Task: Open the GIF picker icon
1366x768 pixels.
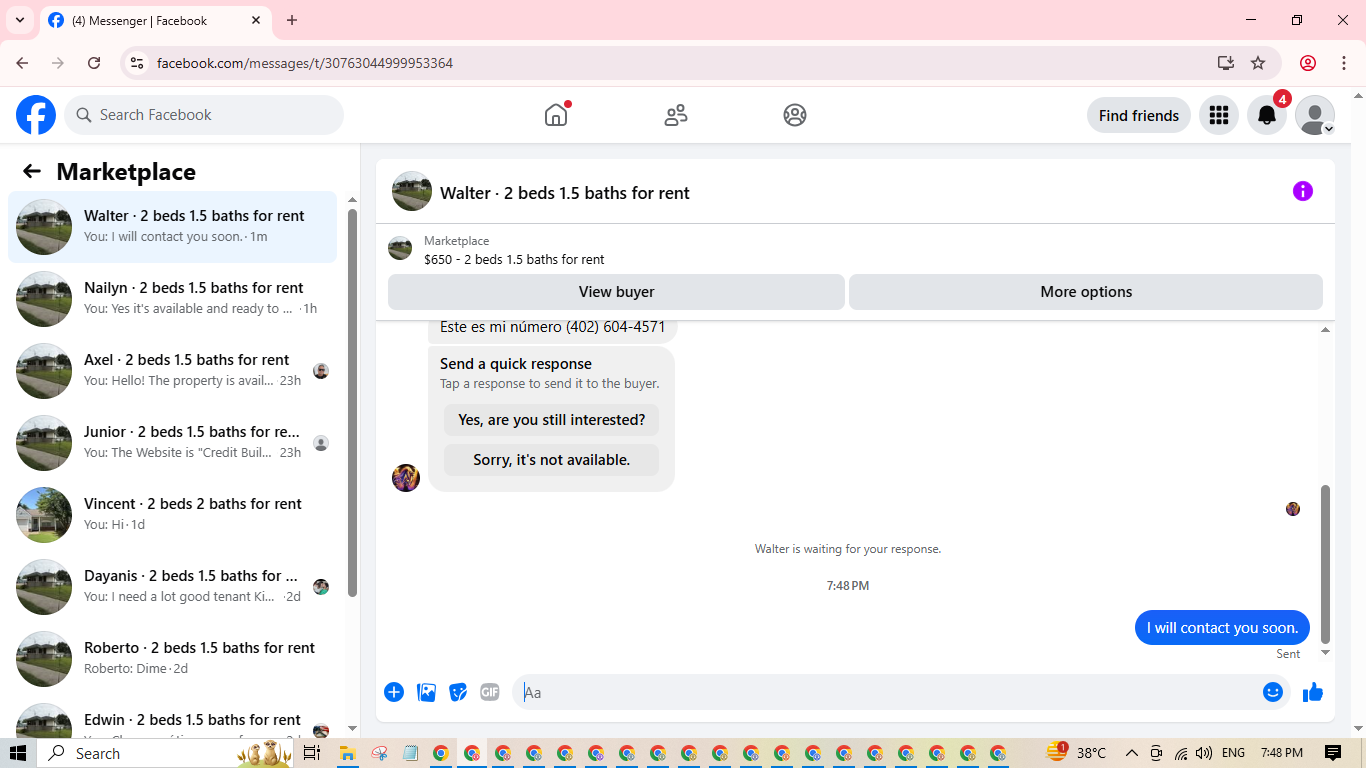Action: click(x=490, y=692)
